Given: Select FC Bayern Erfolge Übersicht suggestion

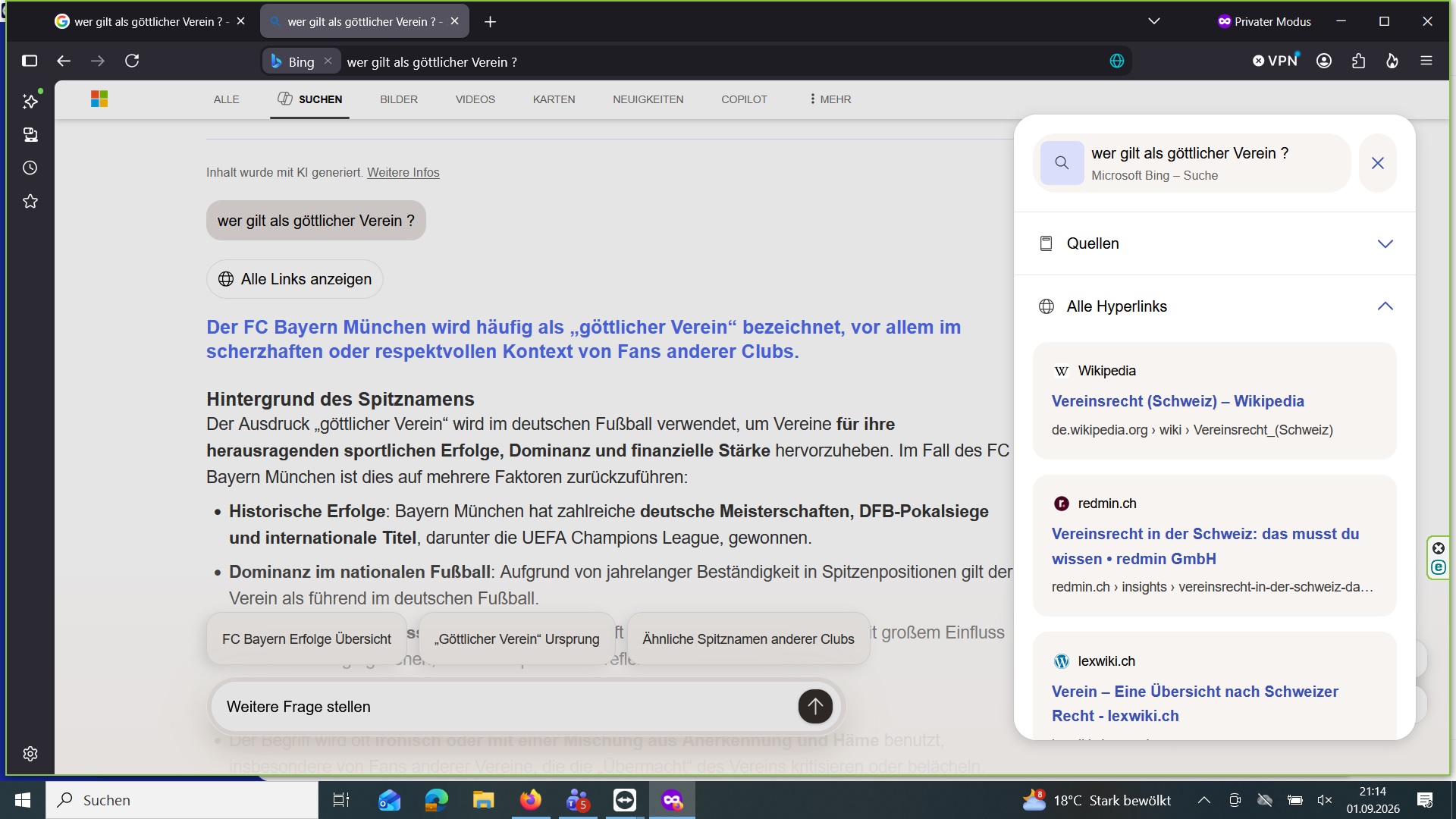Looking at the screenshot, I should pos(306,639).
